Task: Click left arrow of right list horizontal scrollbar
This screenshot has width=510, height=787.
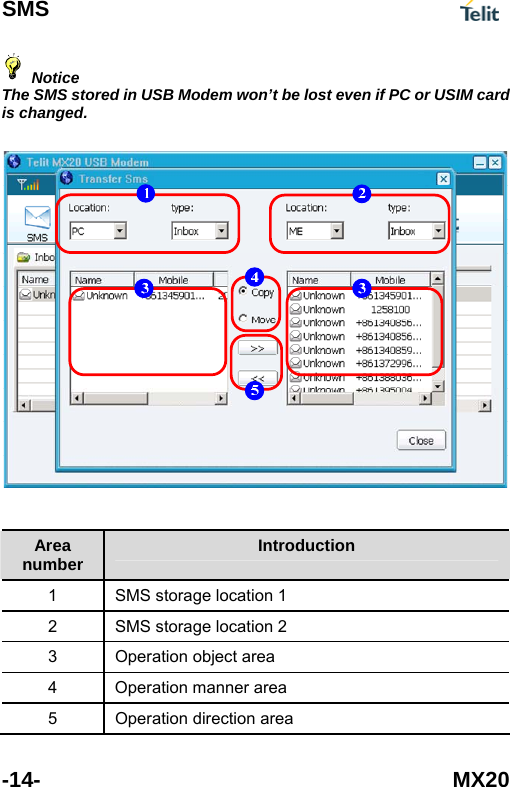Action: pos(294,399)
